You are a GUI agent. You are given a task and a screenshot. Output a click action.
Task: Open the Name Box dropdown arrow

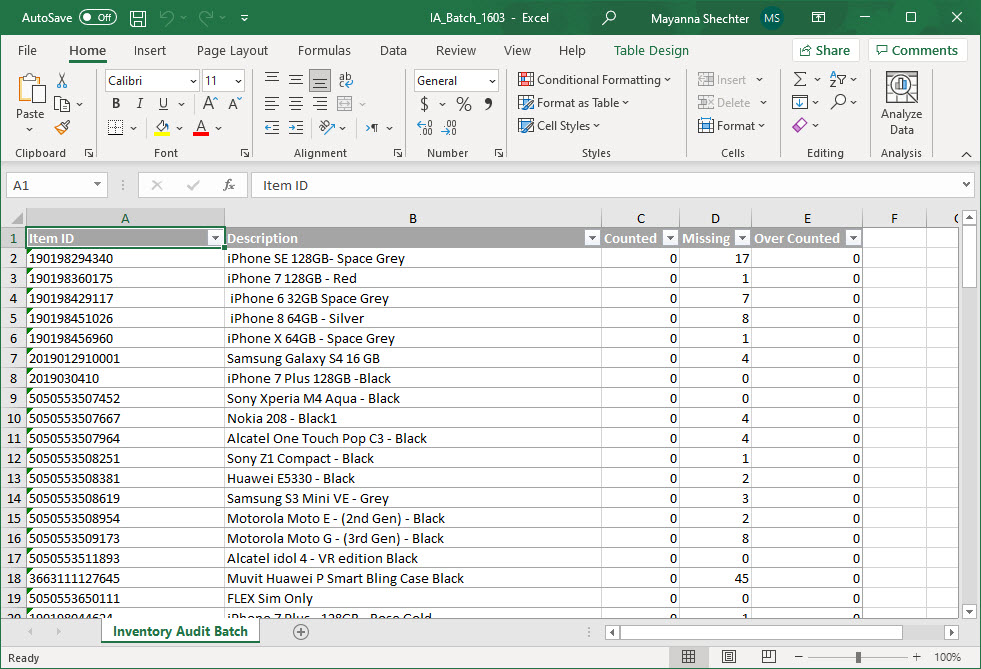(98, 185)
